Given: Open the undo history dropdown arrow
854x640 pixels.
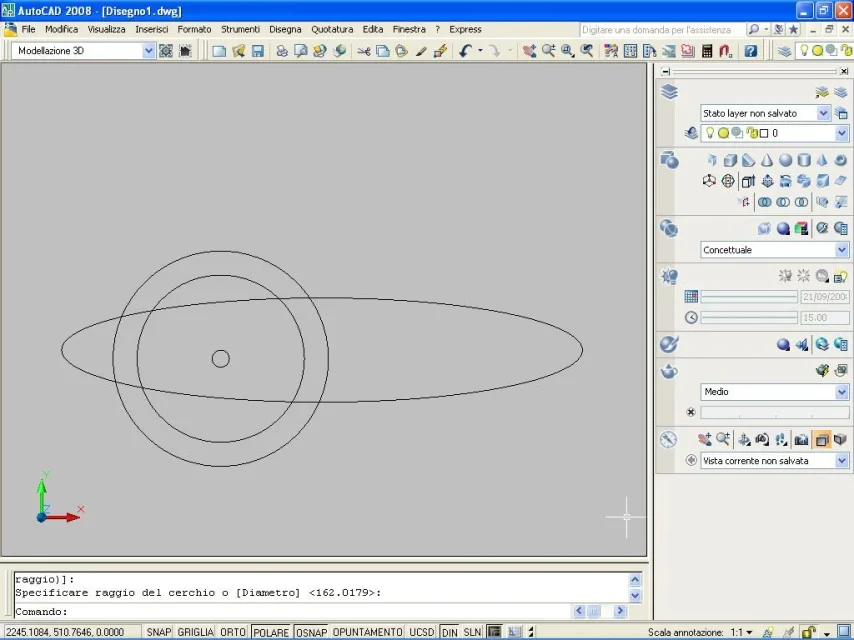Looking at the screenshot, I should [x=480, y=51].
